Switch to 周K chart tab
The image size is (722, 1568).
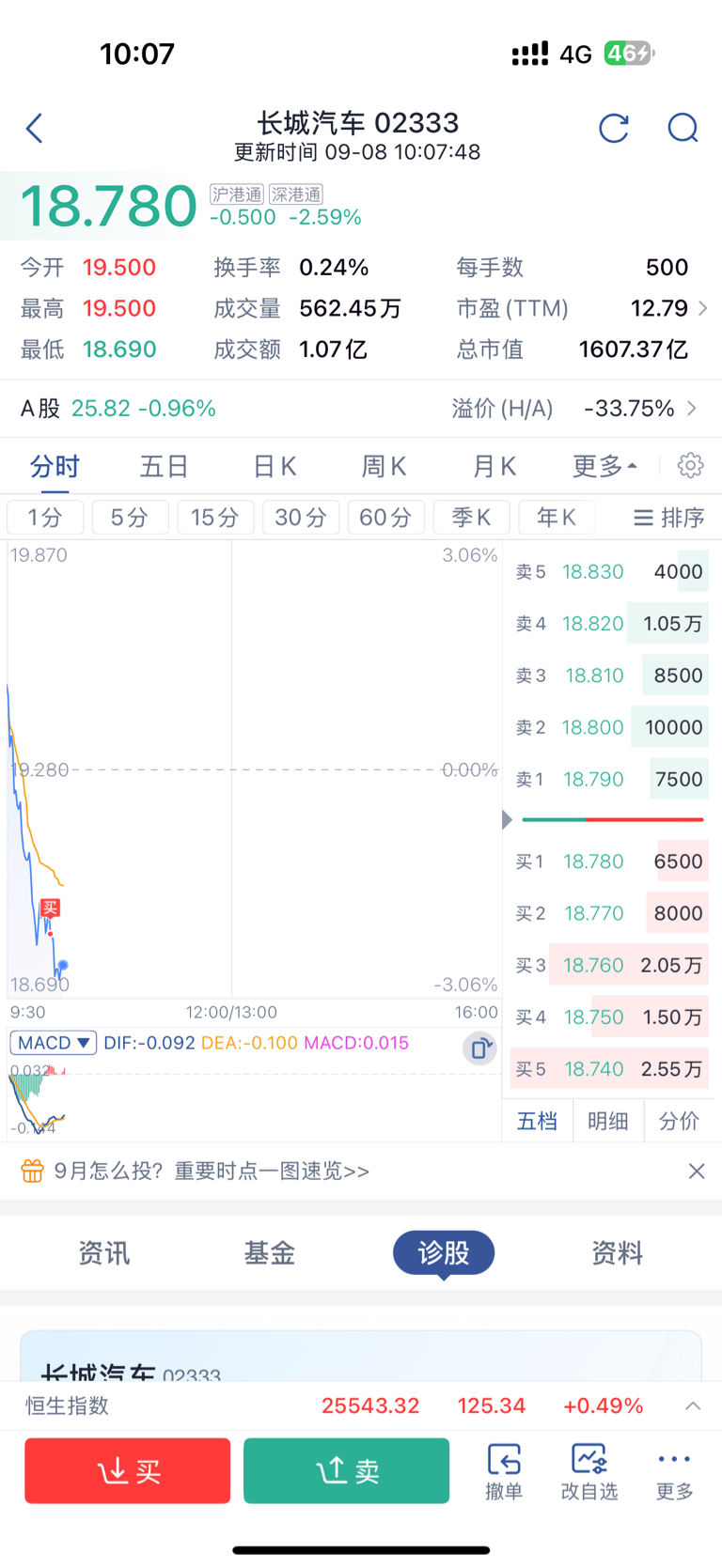tap(385, 466)
